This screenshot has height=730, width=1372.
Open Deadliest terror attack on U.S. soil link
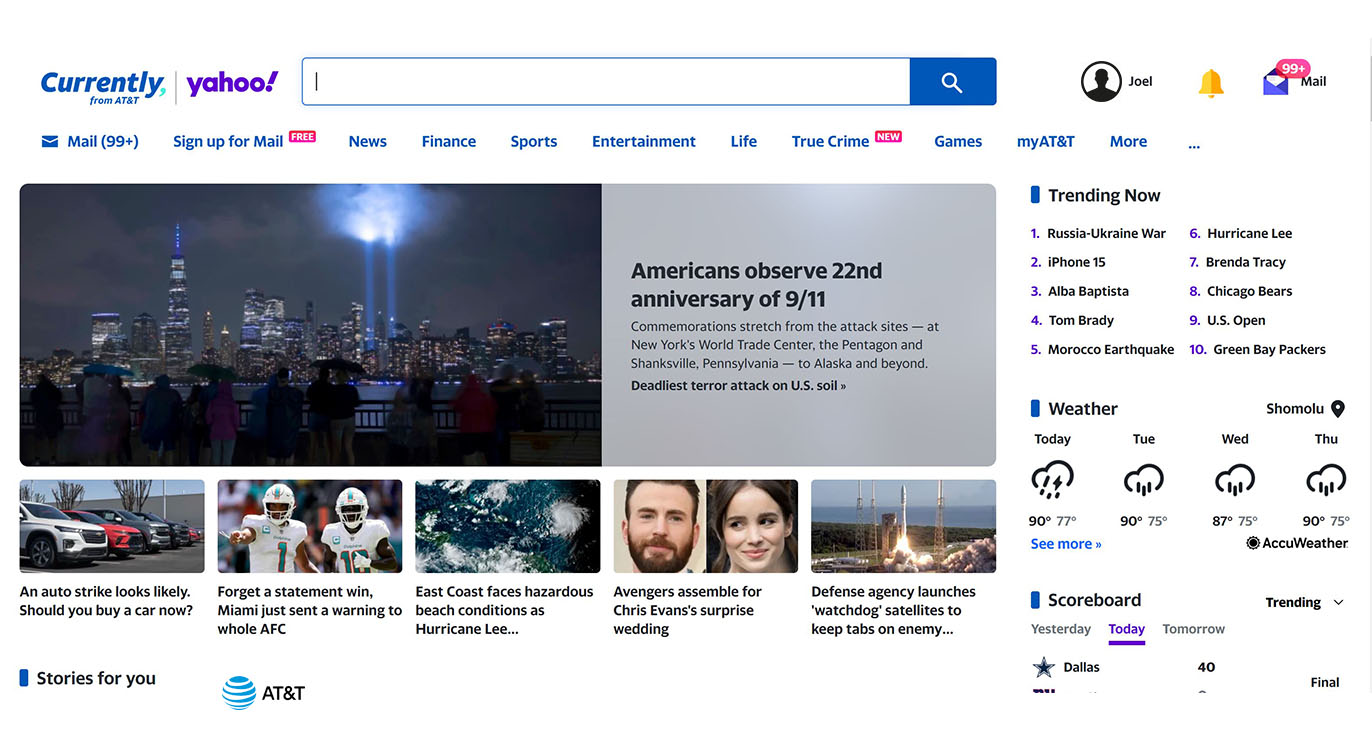coord(738,386)
